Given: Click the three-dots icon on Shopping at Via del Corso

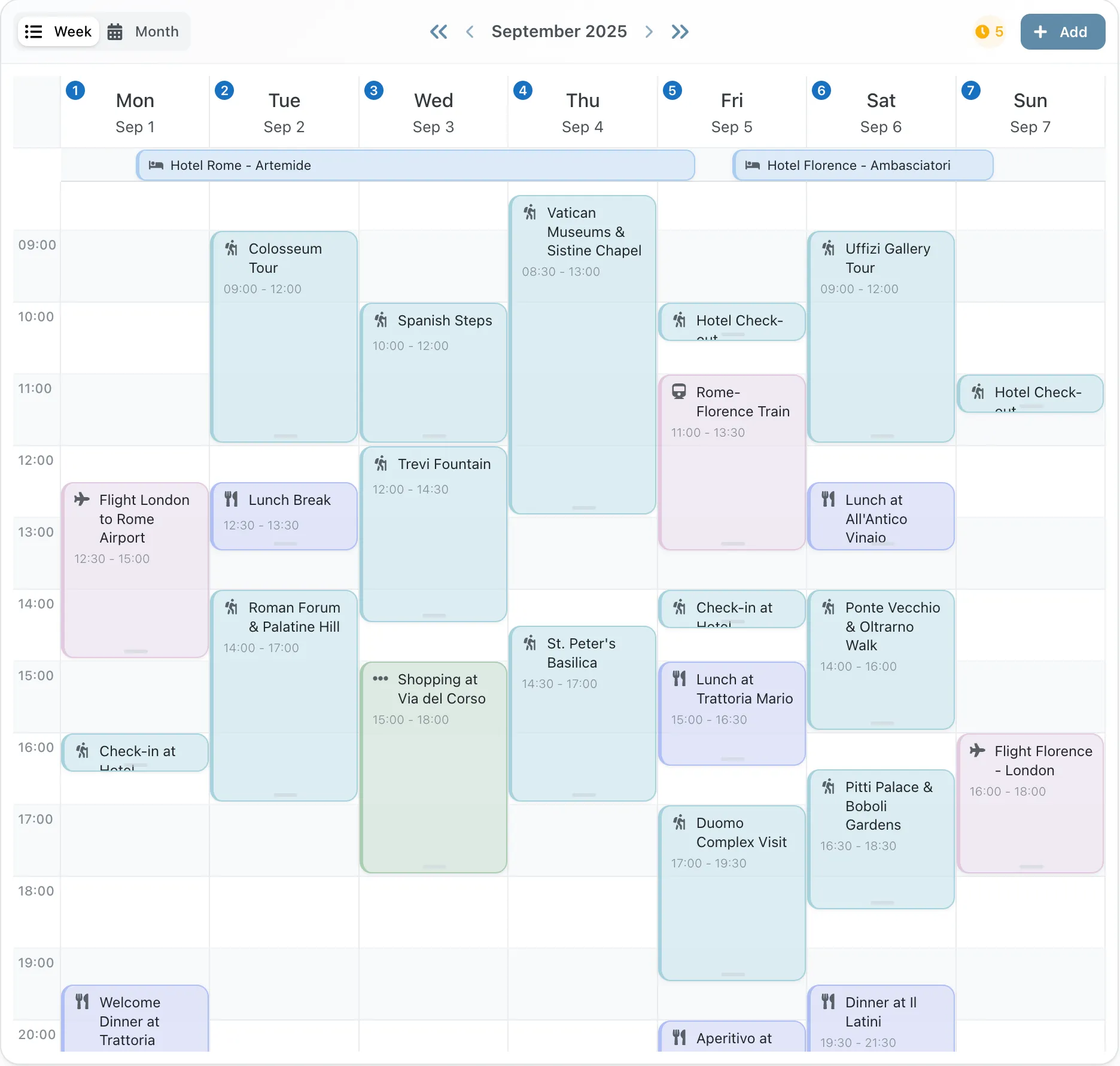Looking at the screenshot, I should (381, 679).
